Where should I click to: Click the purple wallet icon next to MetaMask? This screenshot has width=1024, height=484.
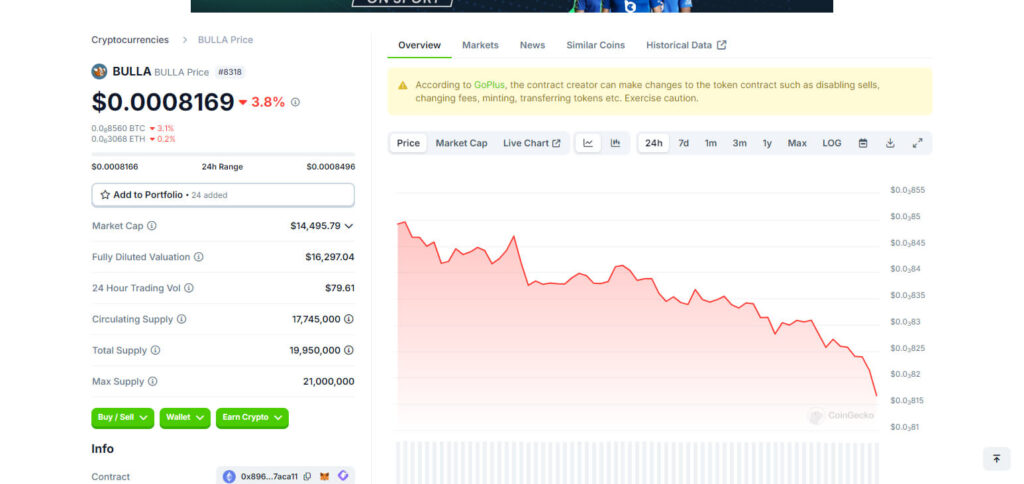click(344, 476)
